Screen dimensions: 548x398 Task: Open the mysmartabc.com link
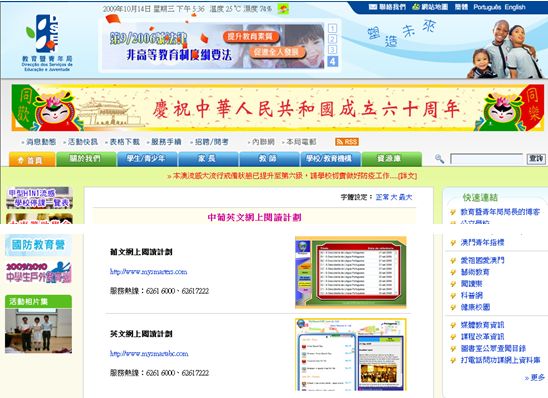[x=149, y=354]
